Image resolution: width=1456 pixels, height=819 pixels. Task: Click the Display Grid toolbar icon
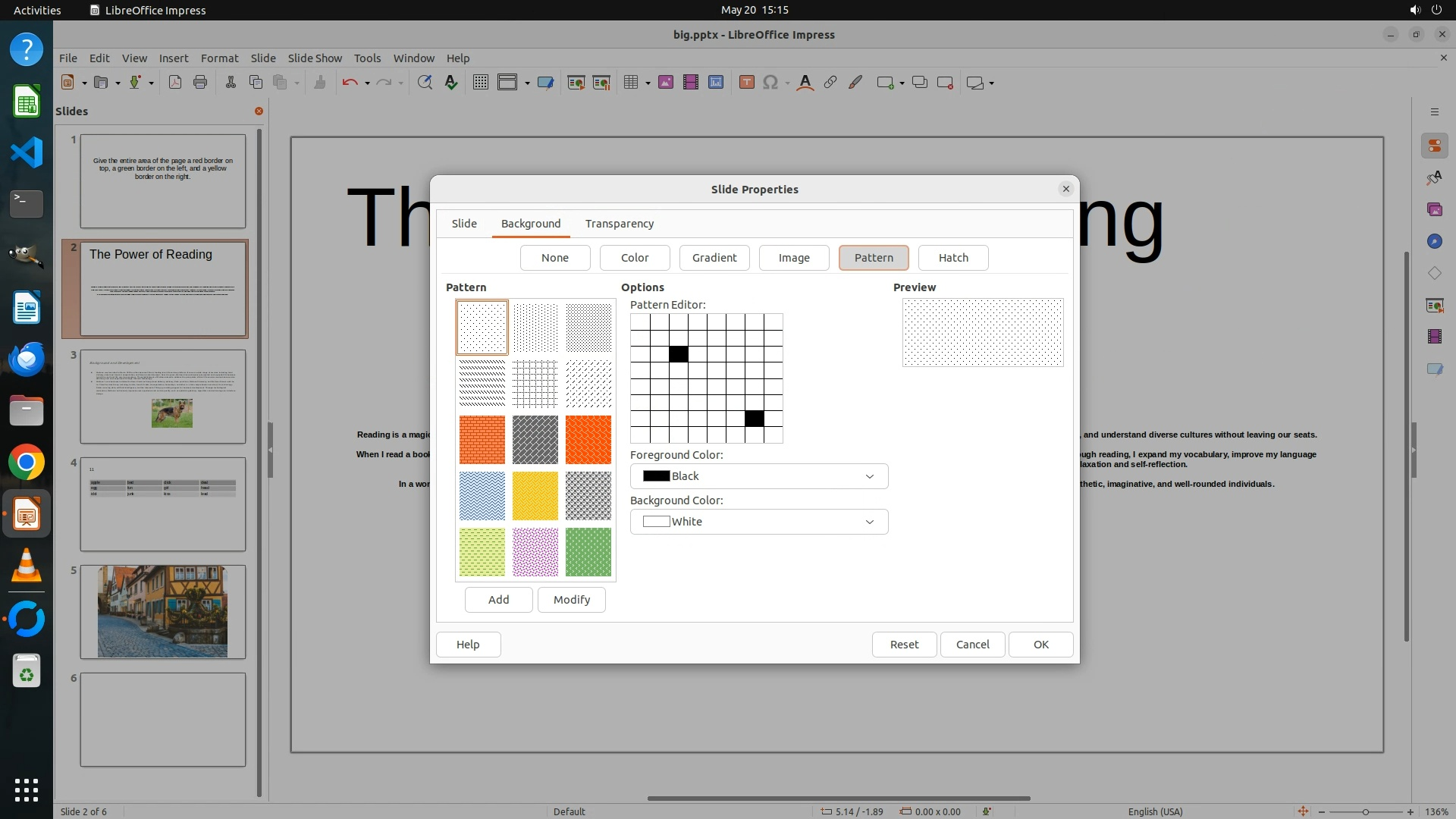coord(481,83)
